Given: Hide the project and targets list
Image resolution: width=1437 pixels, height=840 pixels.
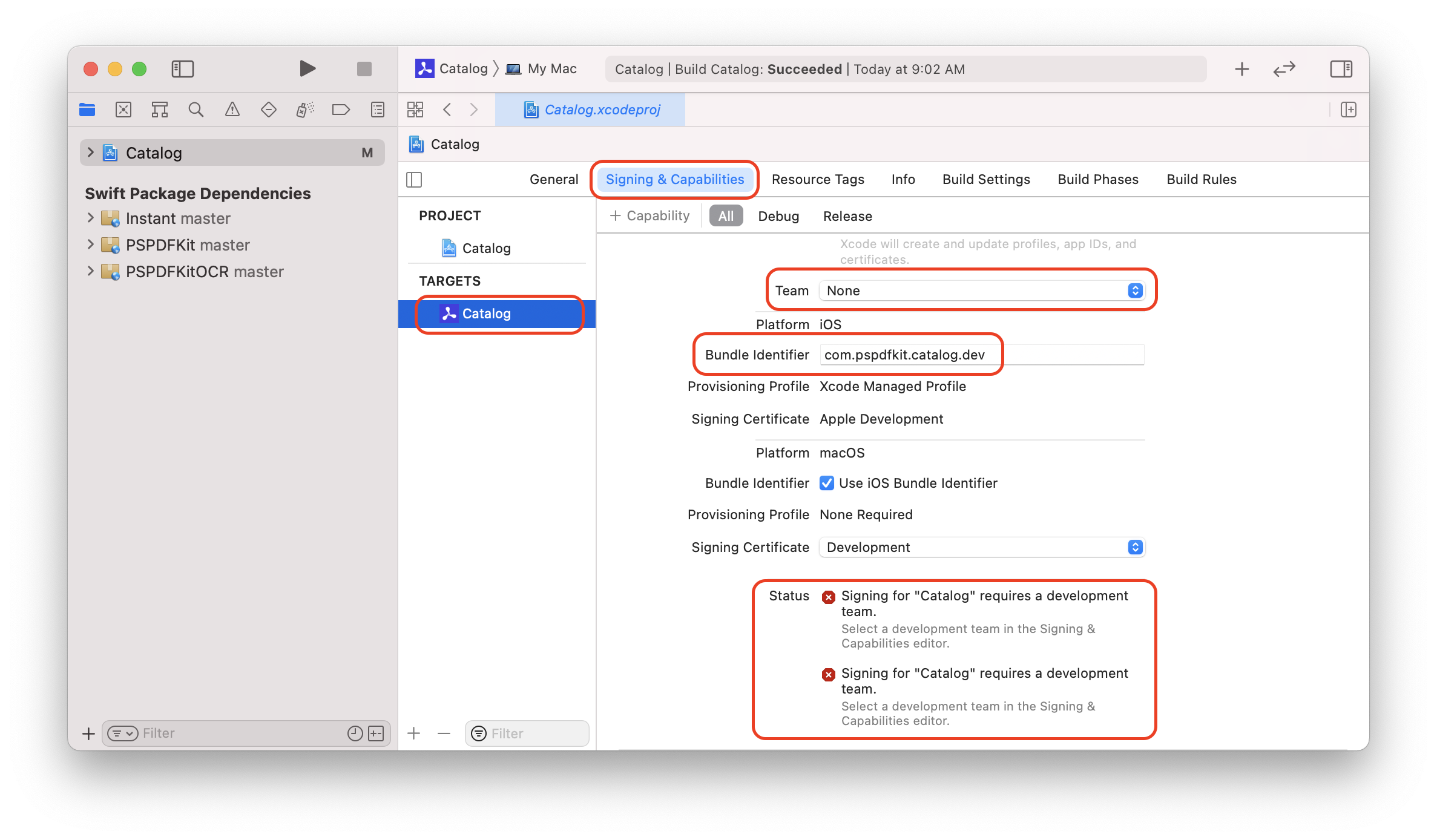Looking at the screenshot, I should (x=414, y=179).
